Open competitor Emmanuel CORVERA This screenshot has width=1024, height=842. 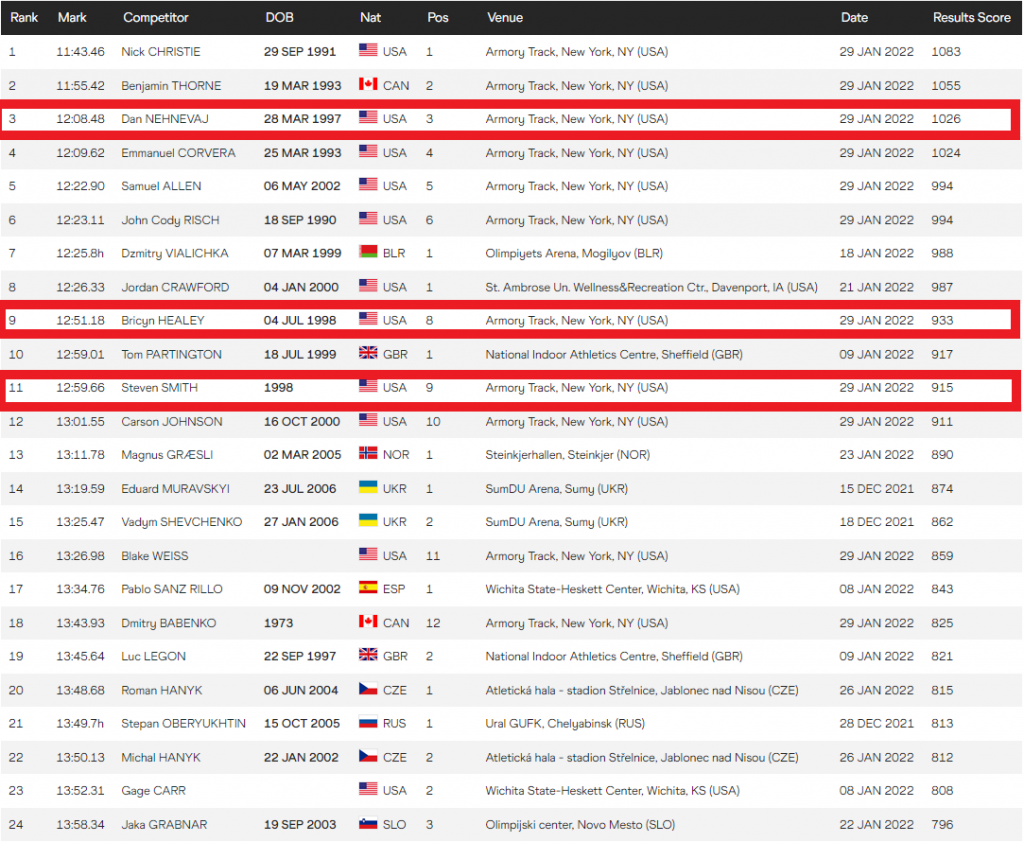click(178, 153)
